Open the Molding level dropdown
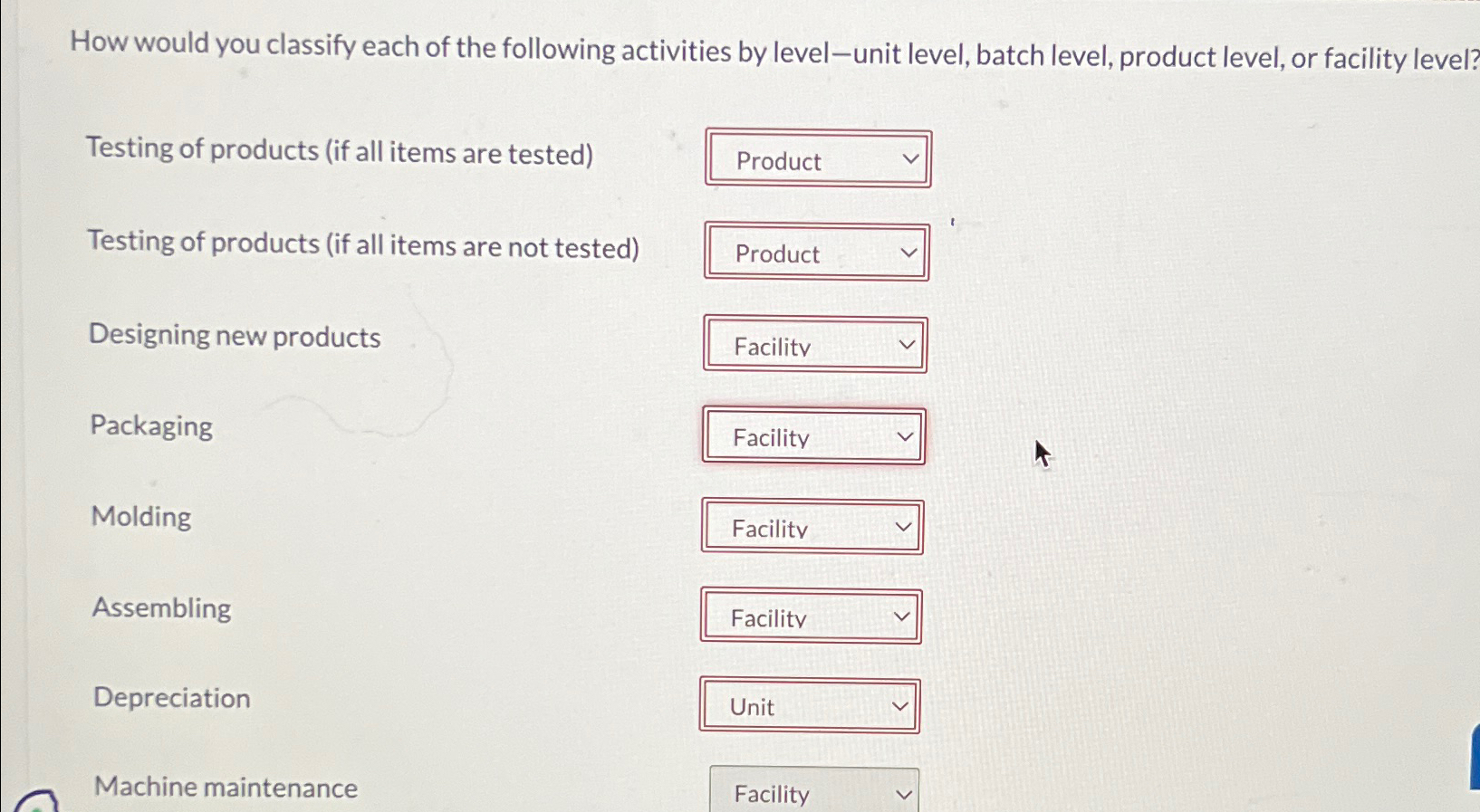Screen dimensions: 1480x812 (811, 527)
